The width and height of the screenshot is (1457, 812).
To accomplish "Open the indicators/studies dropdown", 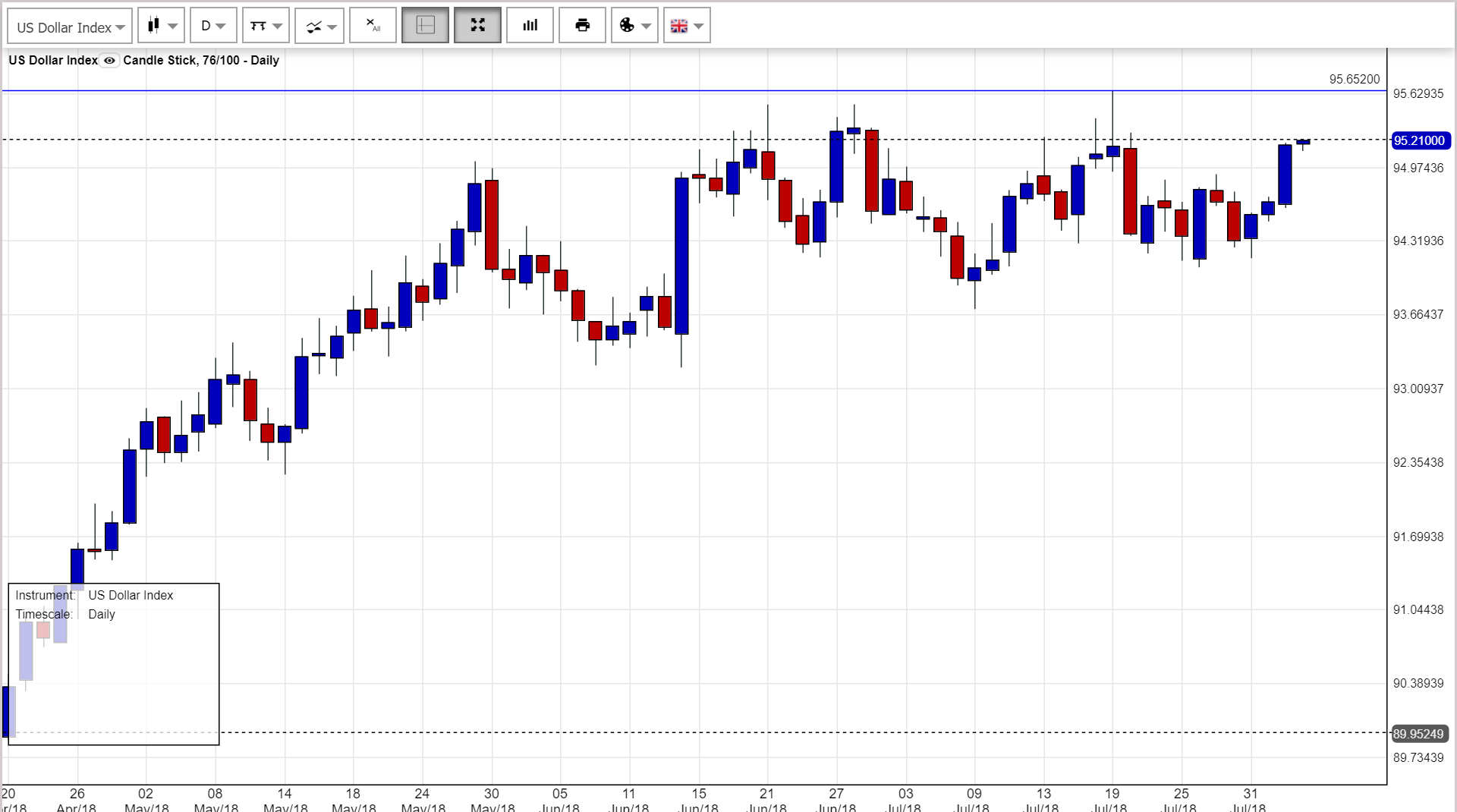I will (x=319, y=27).
